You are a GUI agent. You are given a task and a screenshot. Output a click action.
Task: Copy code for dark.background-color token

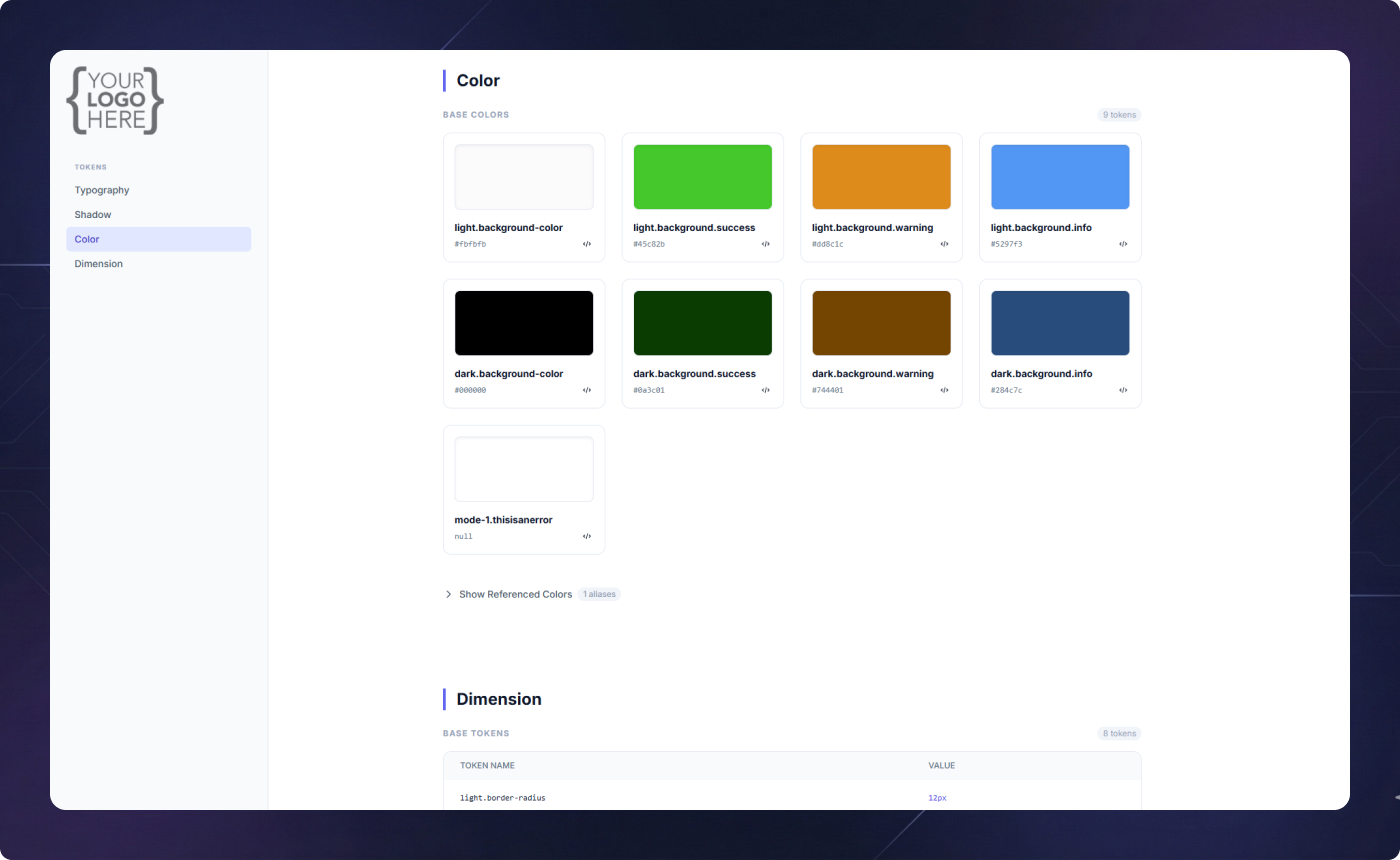tap(586, 390)
